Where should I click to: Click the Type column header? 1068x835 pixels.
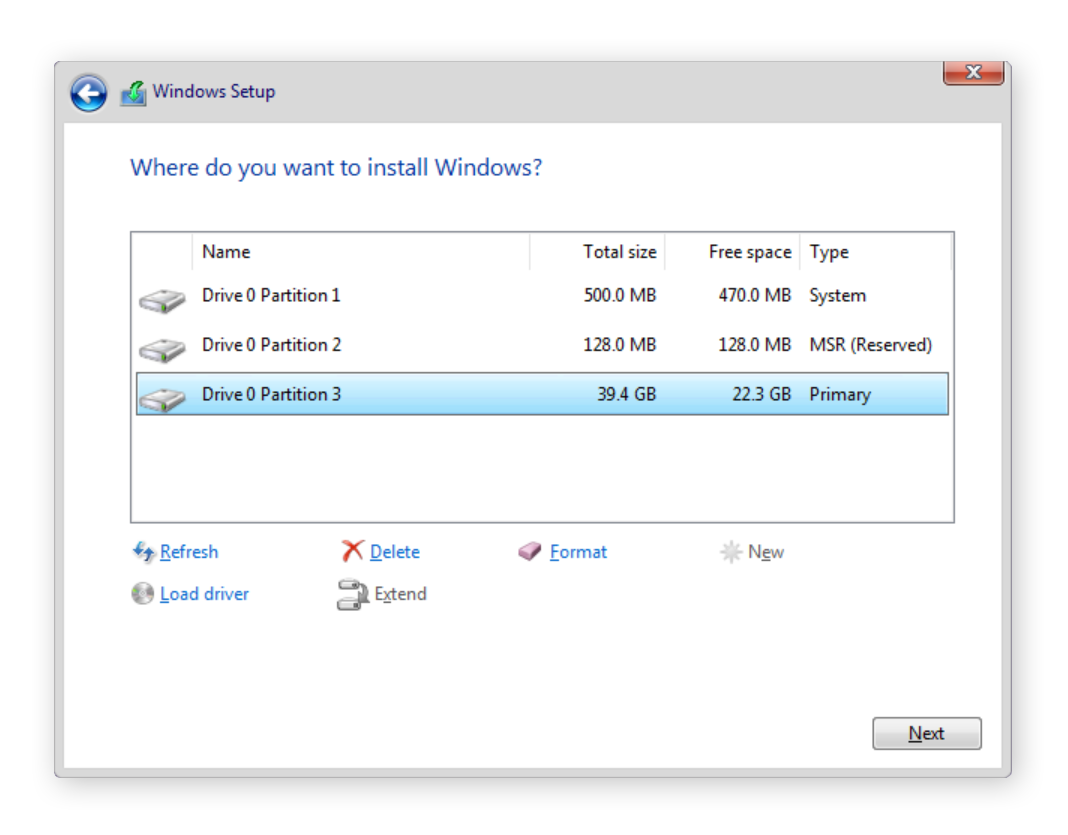tap(827, 252)
